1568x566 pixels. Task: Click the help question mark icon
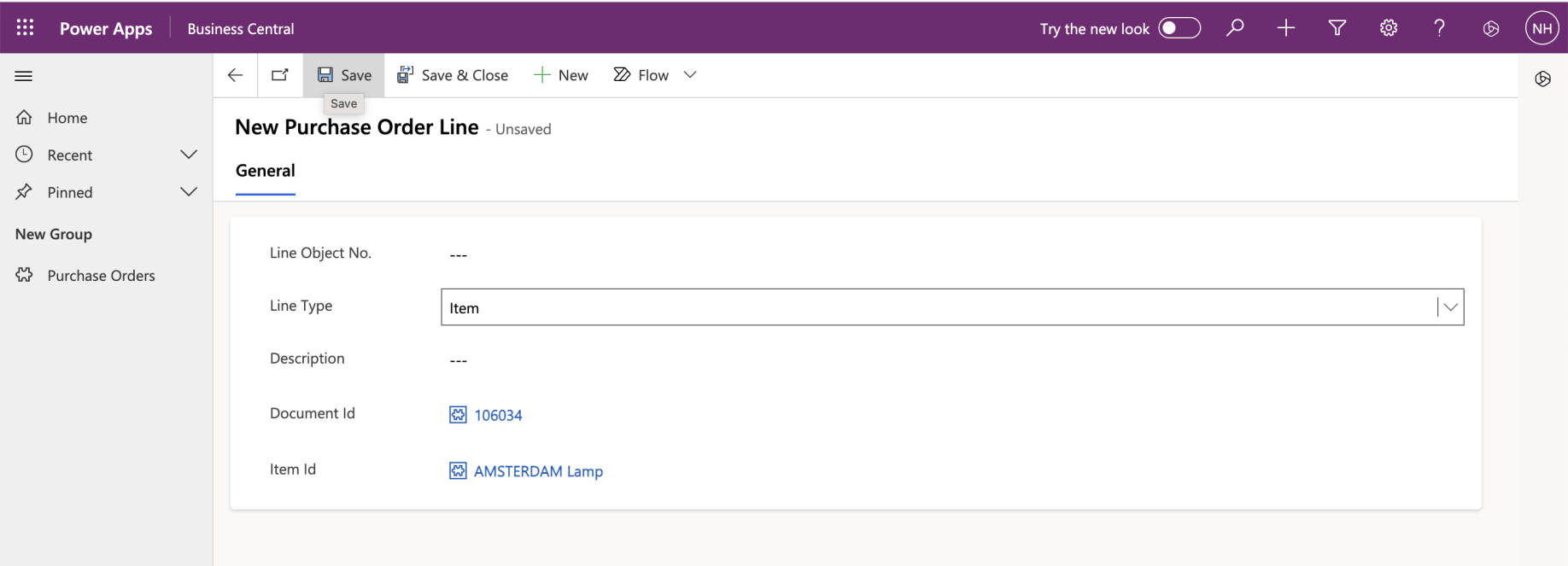[x=1439, y=28]
